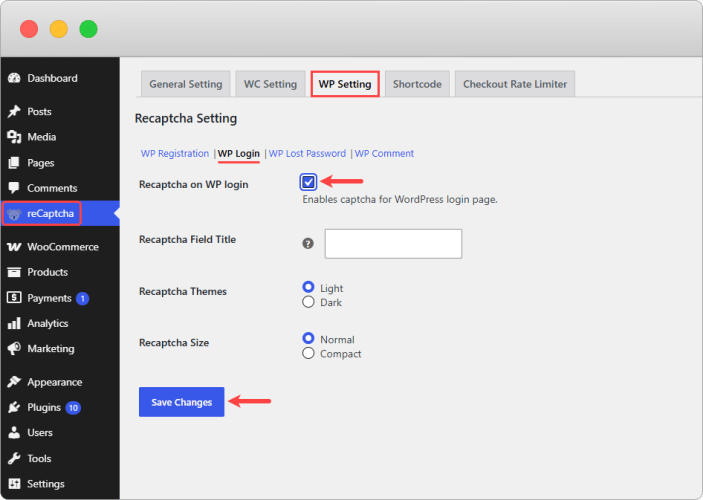Click the yellow minimize window button

point(58,29)
